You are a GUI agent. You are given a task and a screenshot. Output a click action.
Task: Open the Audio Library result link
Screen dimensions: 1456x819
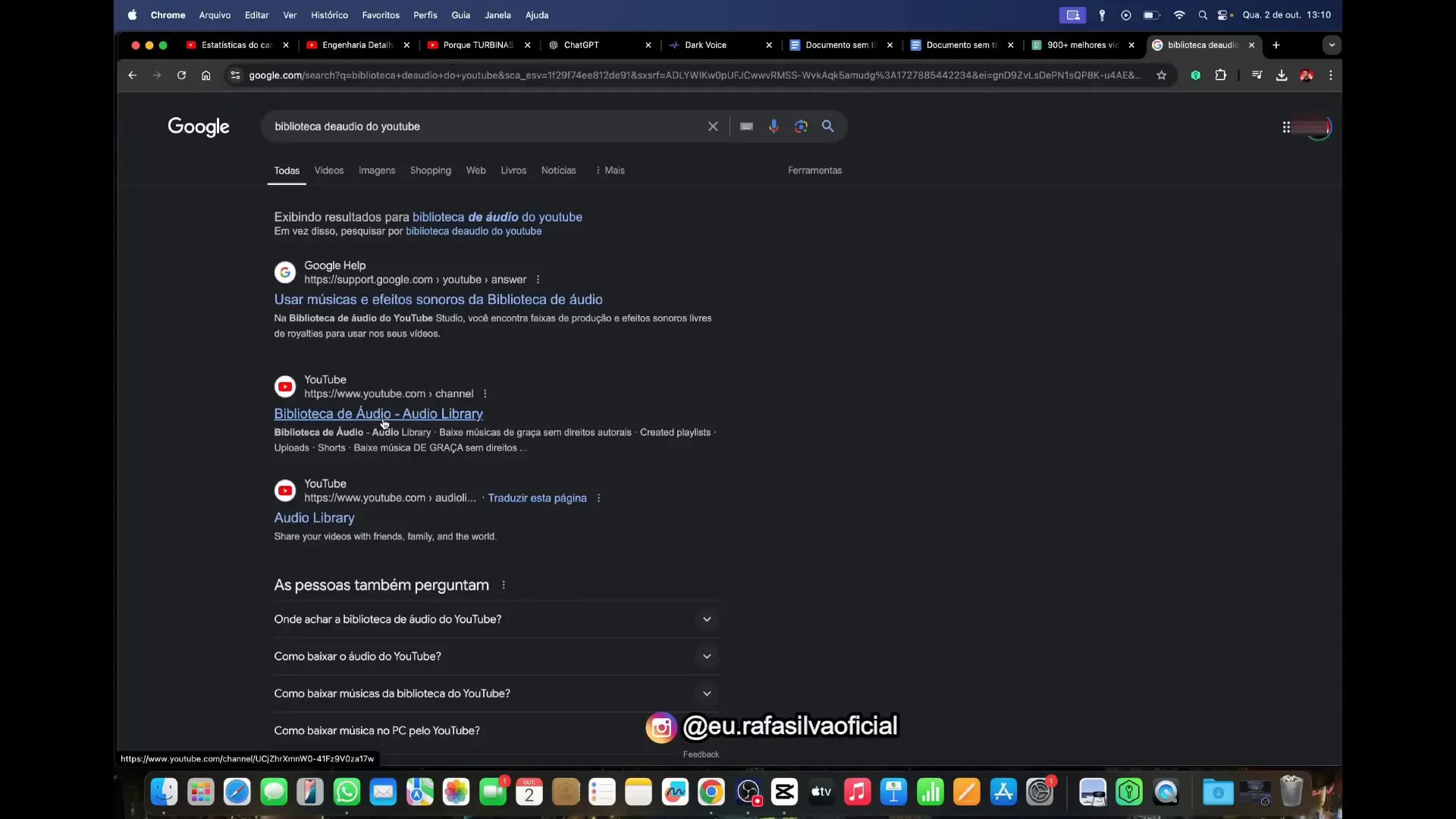pyautogui.click(x=314, y=518)
